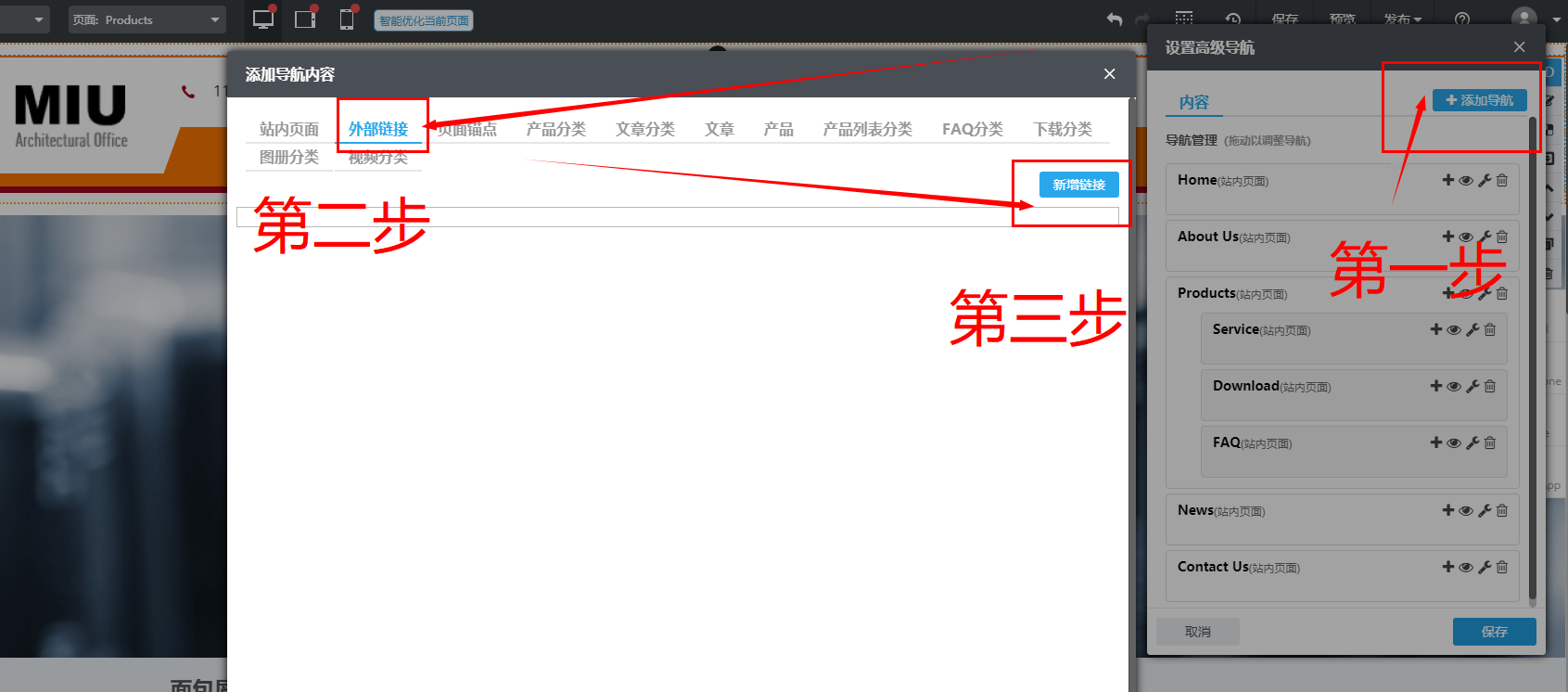The height and width of the screenshot is (692, 1568).
Task: Click the 添加导航 button
Action: click(1480, 100)
